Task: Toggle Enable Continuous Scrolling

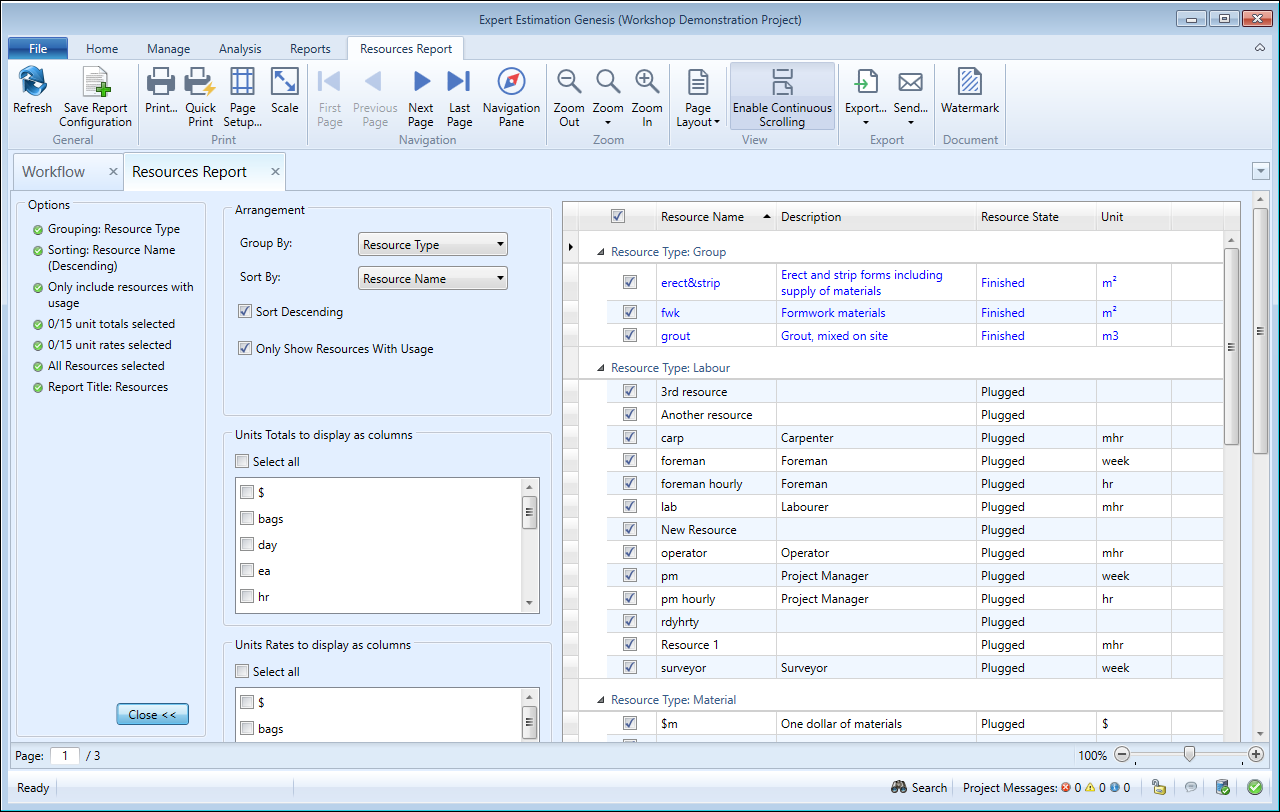Action: pos(782,98)
